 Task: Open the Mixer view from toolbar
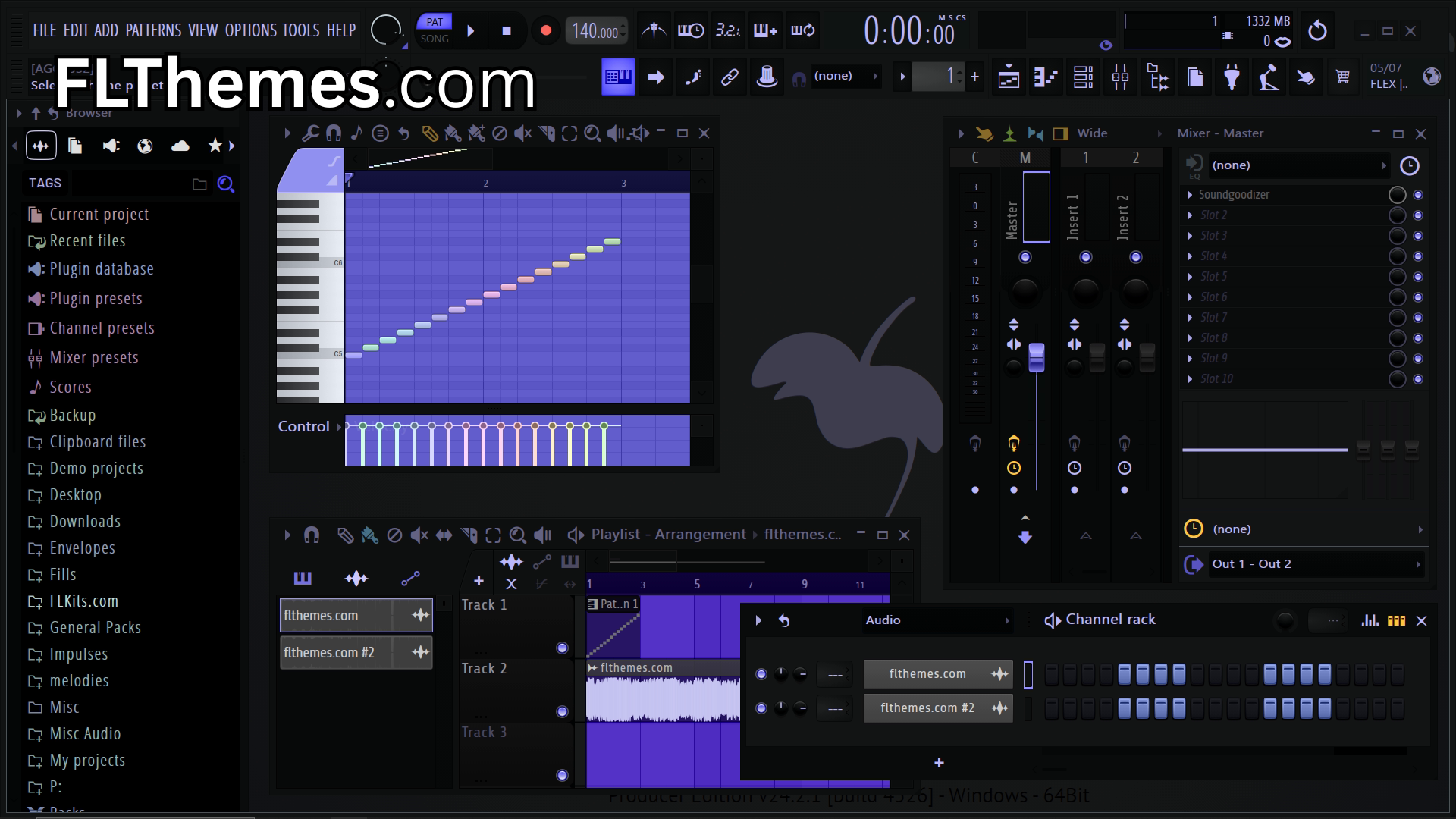[x=1120, y=76]
